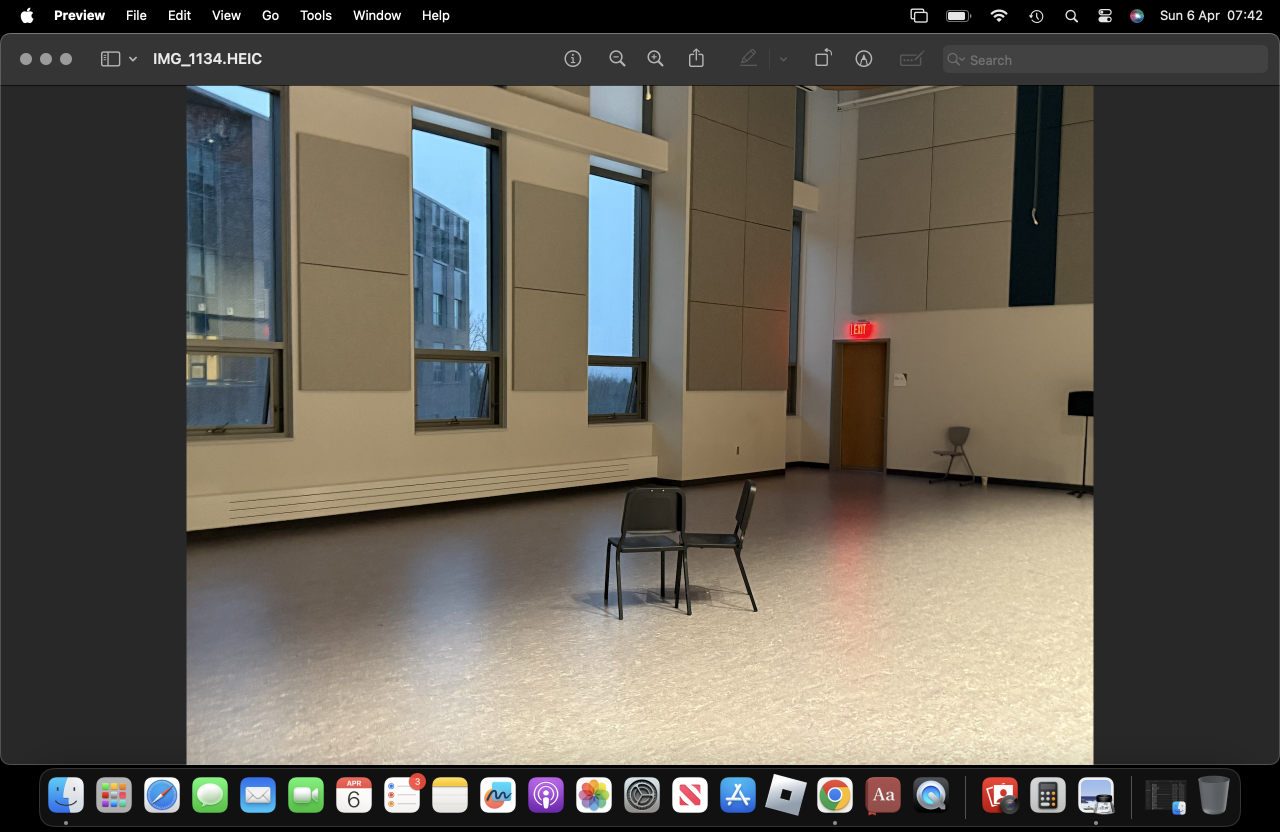Screen dimensions: 1280x832
Task: Open the Edit menu
Action: coord(179,15)
